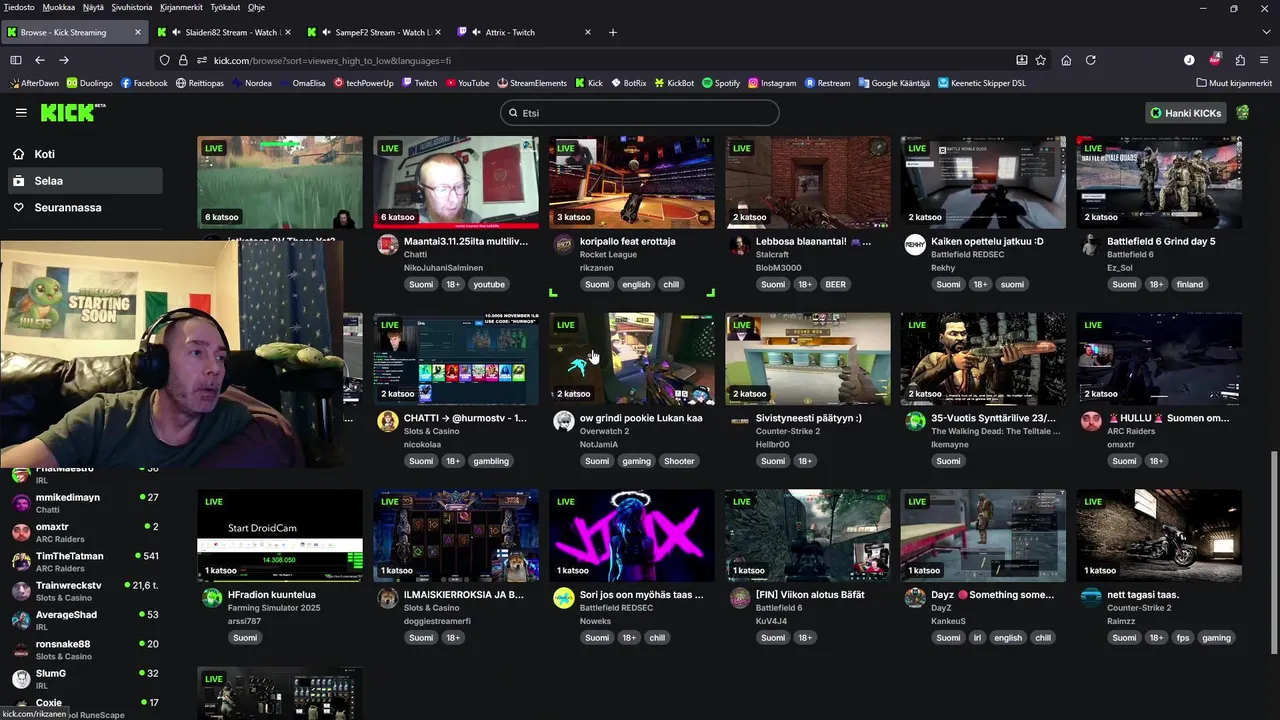Open Battlefield 6 Grind day 5 title
The image size is (1280, 720).
point(1161,241)
